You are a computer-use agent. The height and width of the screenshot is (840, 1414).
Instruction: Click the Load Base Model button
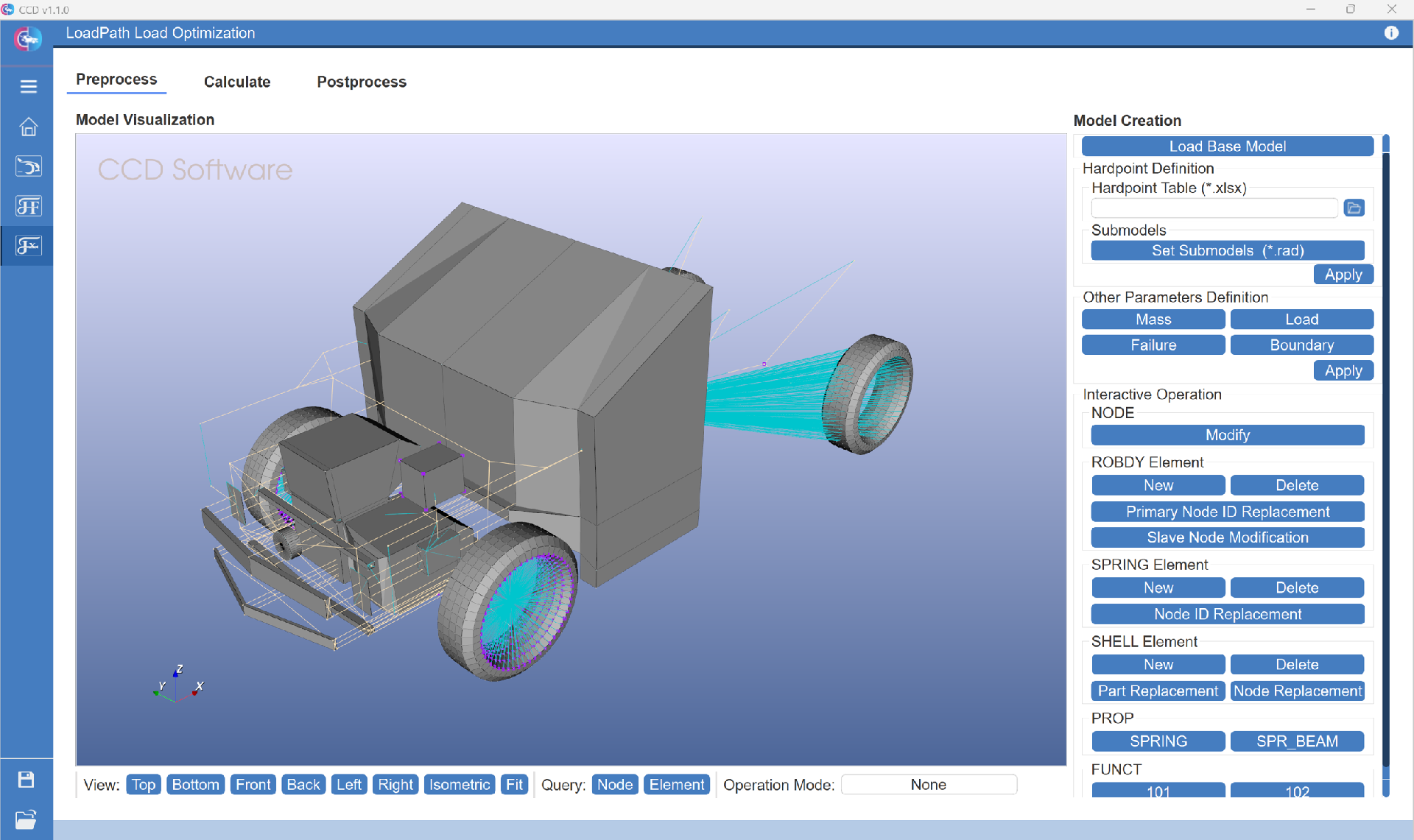click(1227, 147)
